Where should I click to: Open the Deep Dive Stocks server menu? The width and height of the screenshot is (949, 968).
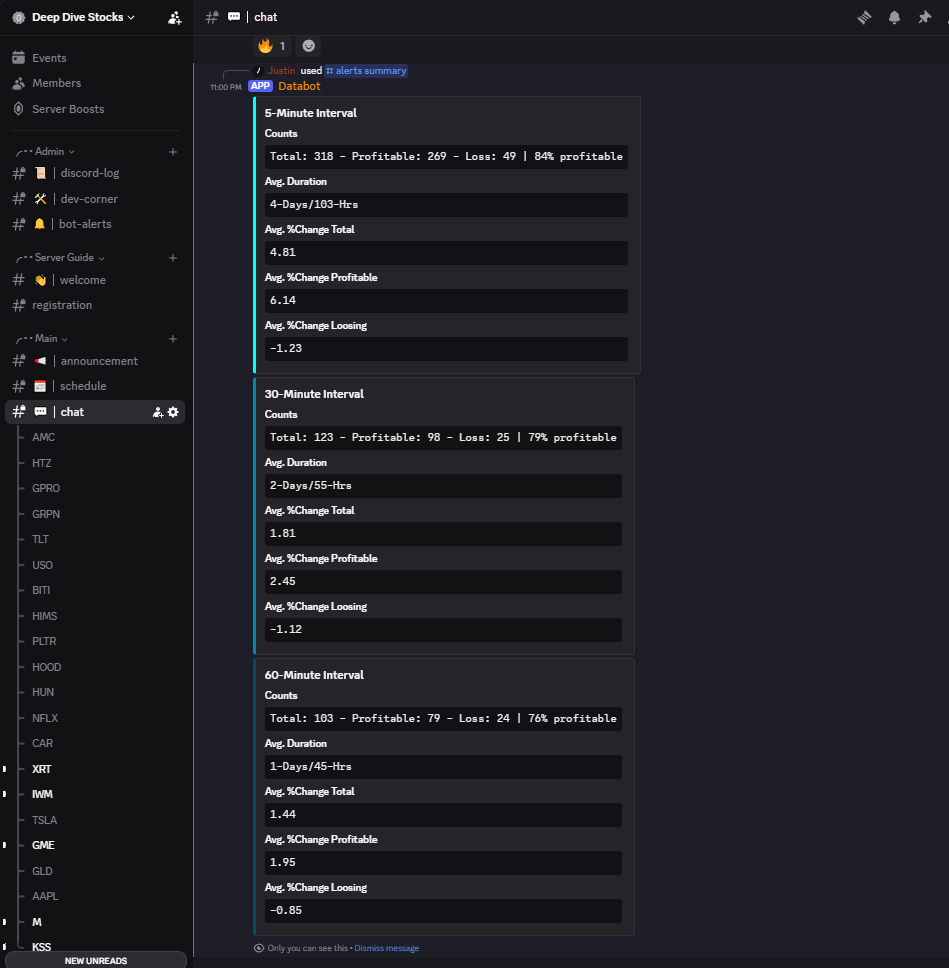tap(75, 17)
